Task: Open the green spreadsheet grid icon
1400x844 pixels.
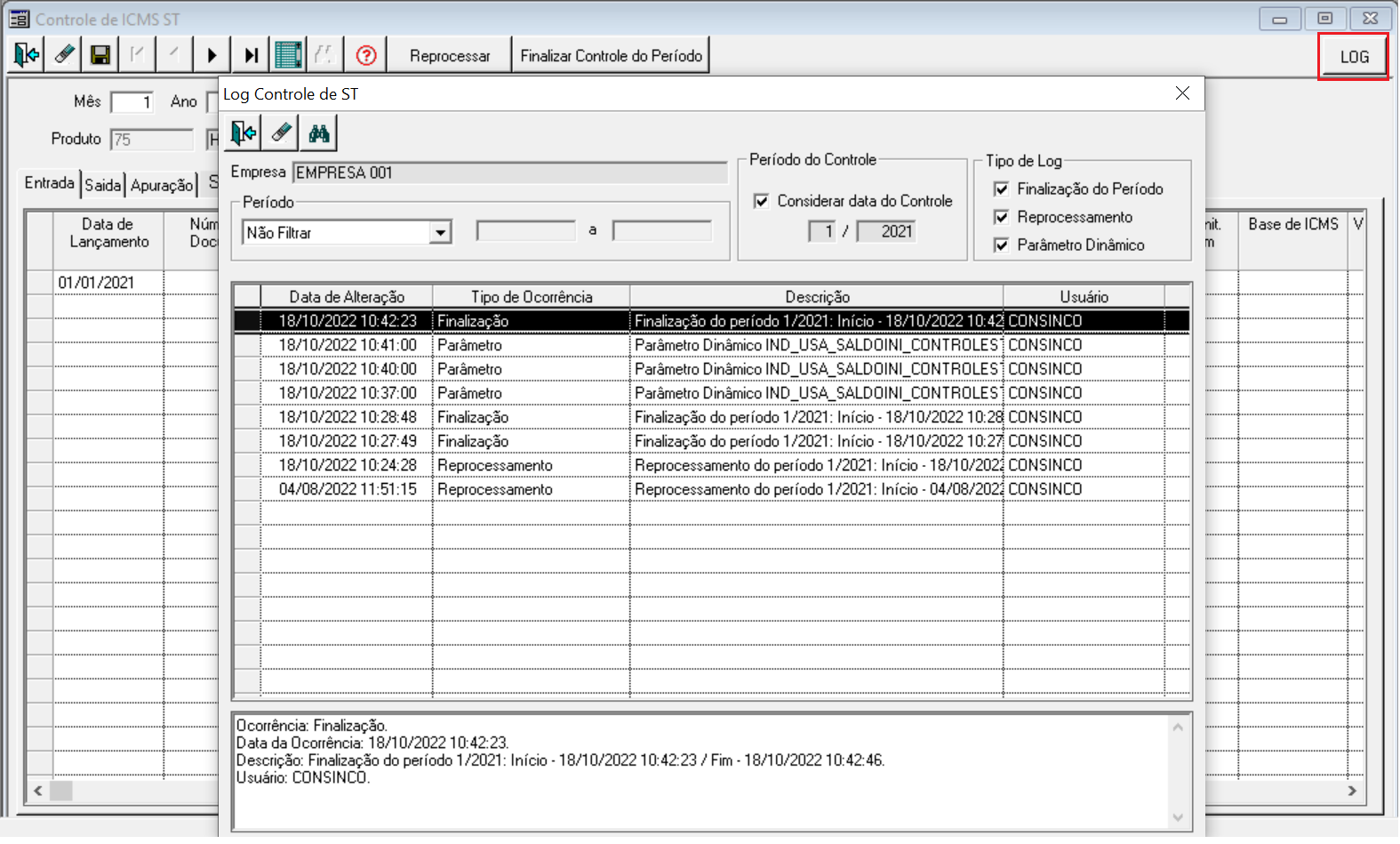Action: coord(288,55)
